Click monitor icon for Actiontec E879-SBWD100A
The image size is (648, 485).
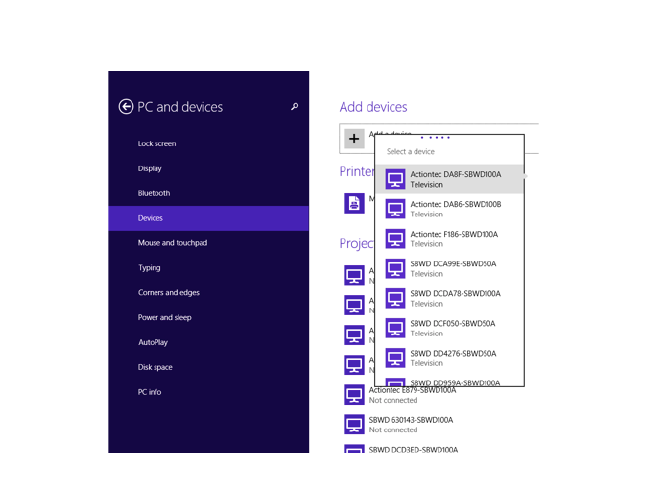pyautogui.click(x=354, y=395)
